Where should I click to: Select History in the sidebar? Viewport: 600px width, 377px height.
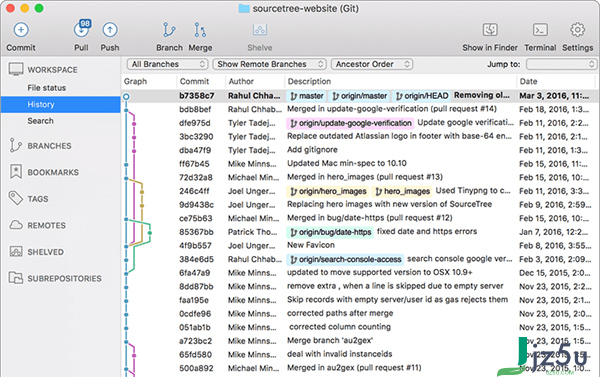[x=60, y=104]
